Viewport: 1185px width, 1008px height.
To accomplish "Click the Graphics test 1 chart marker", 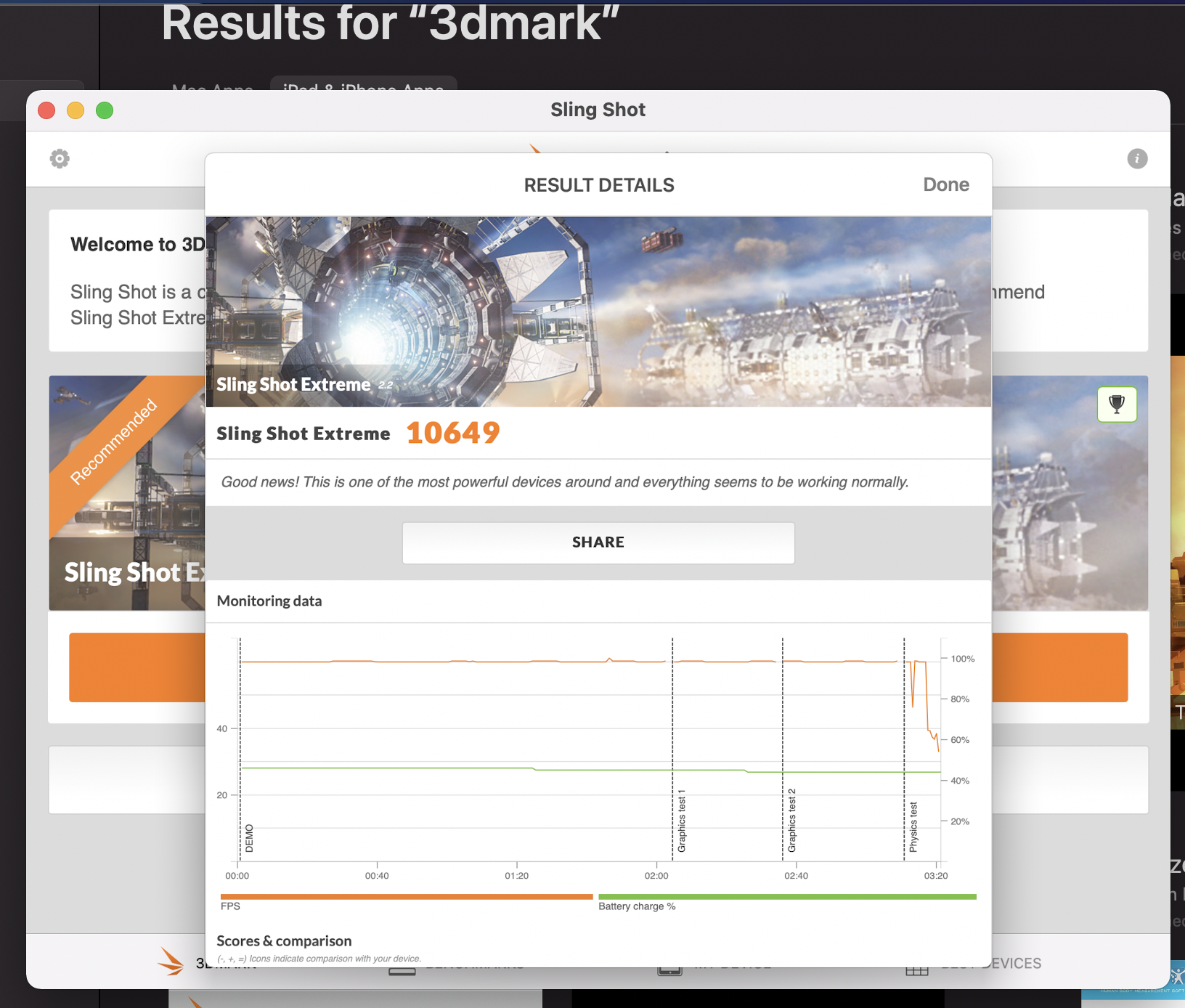I will point(681,821).
